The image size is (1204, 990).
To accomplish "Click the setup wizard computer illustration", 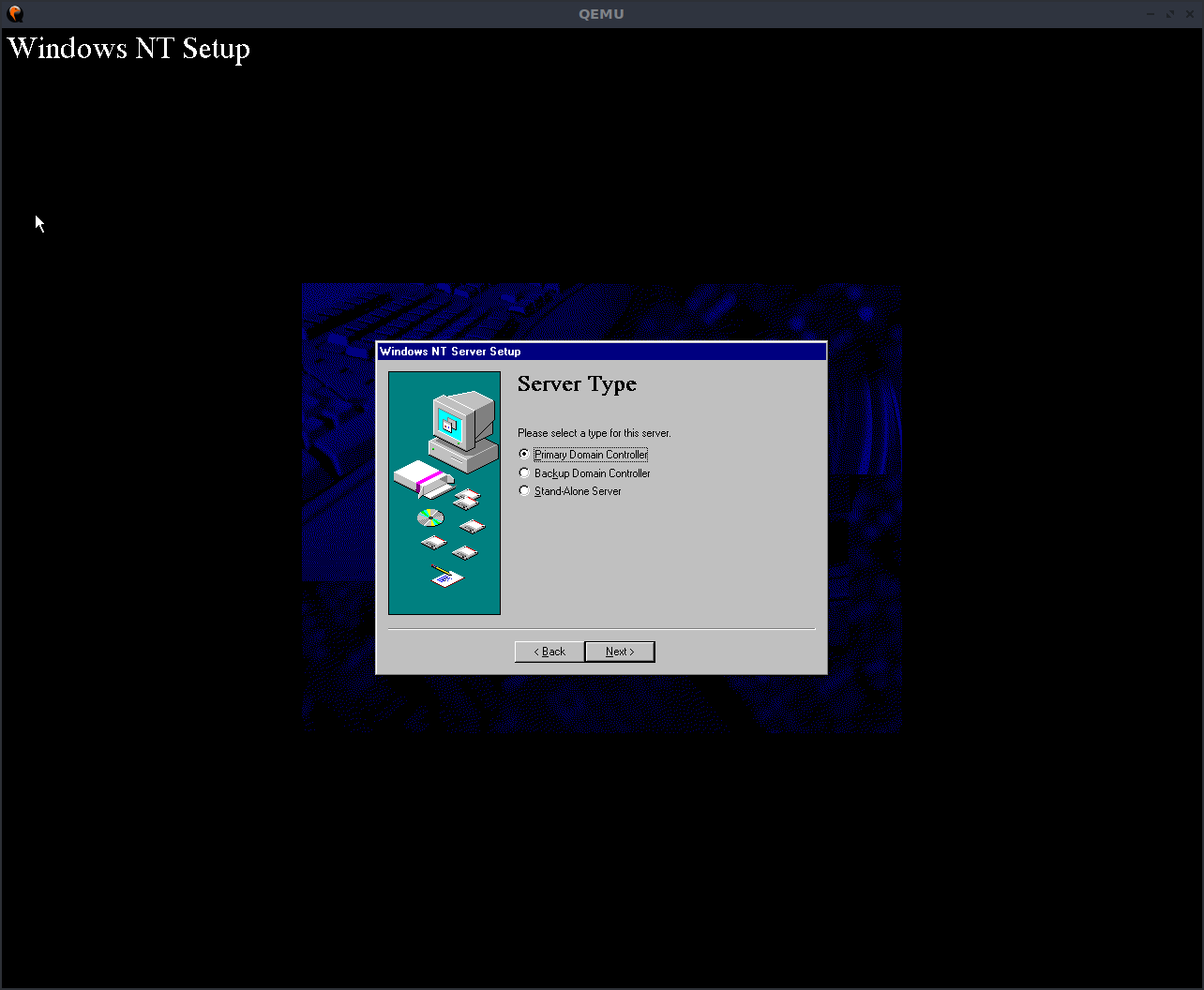I will (x=444, y=493).
